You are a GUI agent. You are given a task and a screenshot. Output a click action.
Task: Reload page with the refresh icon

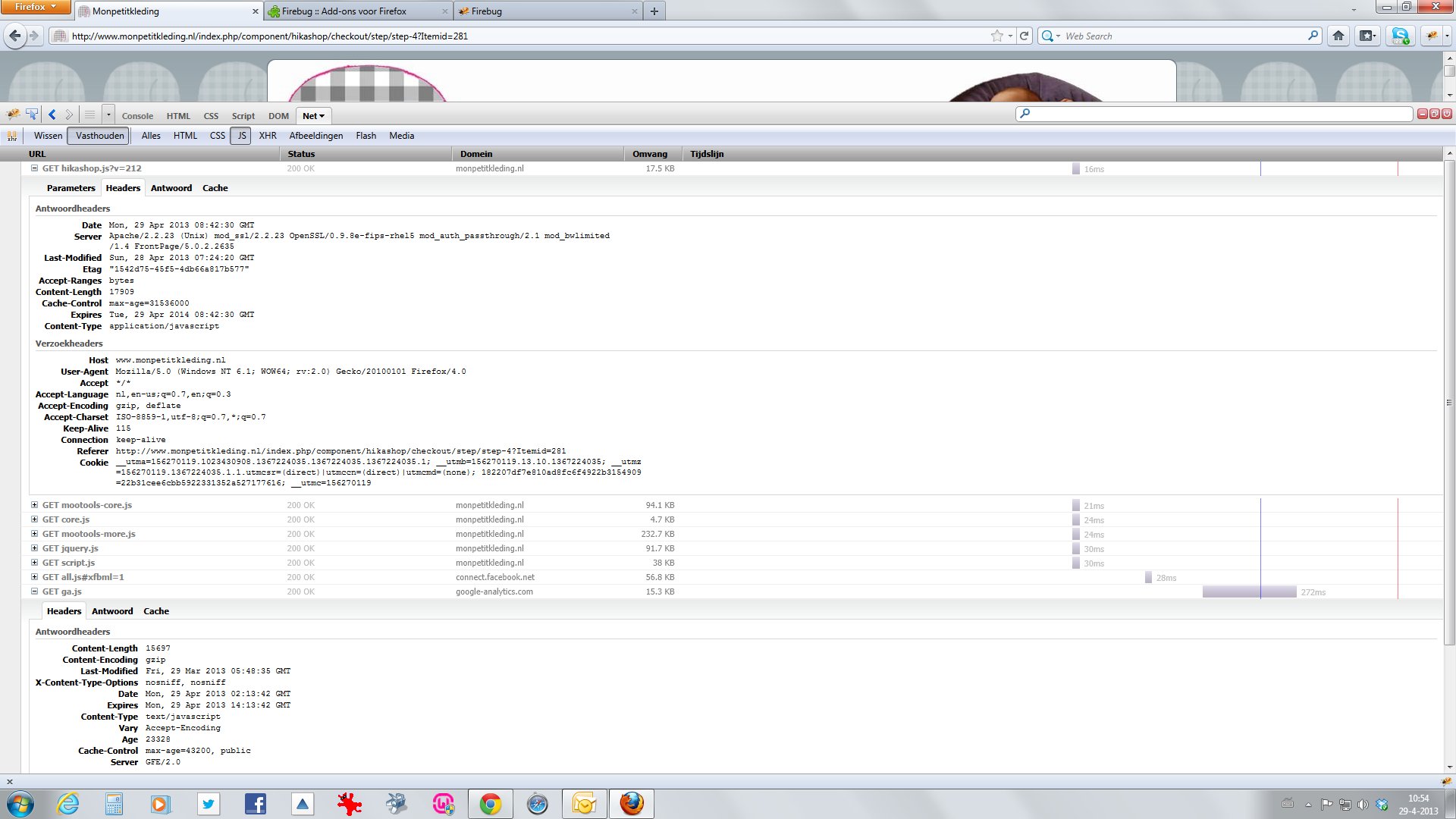click(1025, 36)
